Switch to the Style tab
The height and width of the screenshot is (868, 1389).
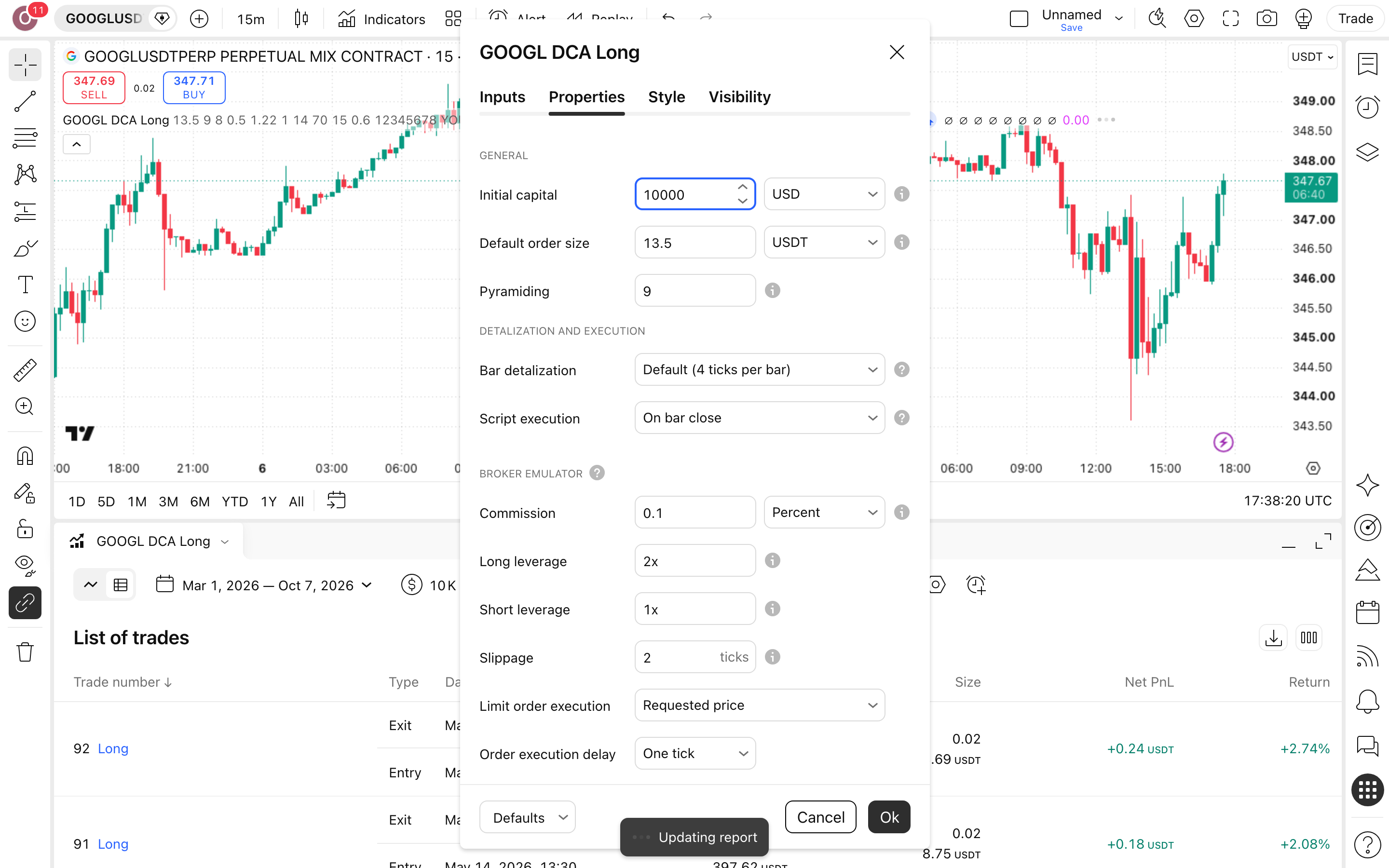tap(667, 97)
